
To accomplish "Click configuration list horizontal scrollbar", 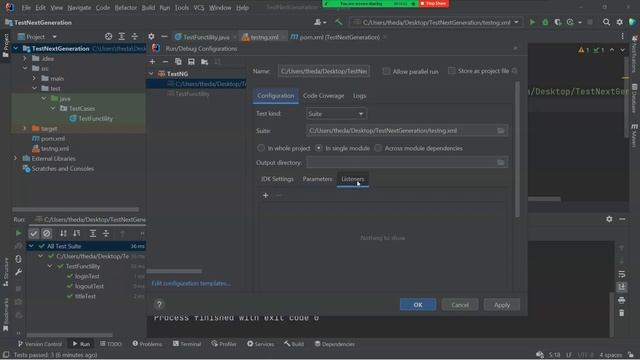I will click(174, 271).
